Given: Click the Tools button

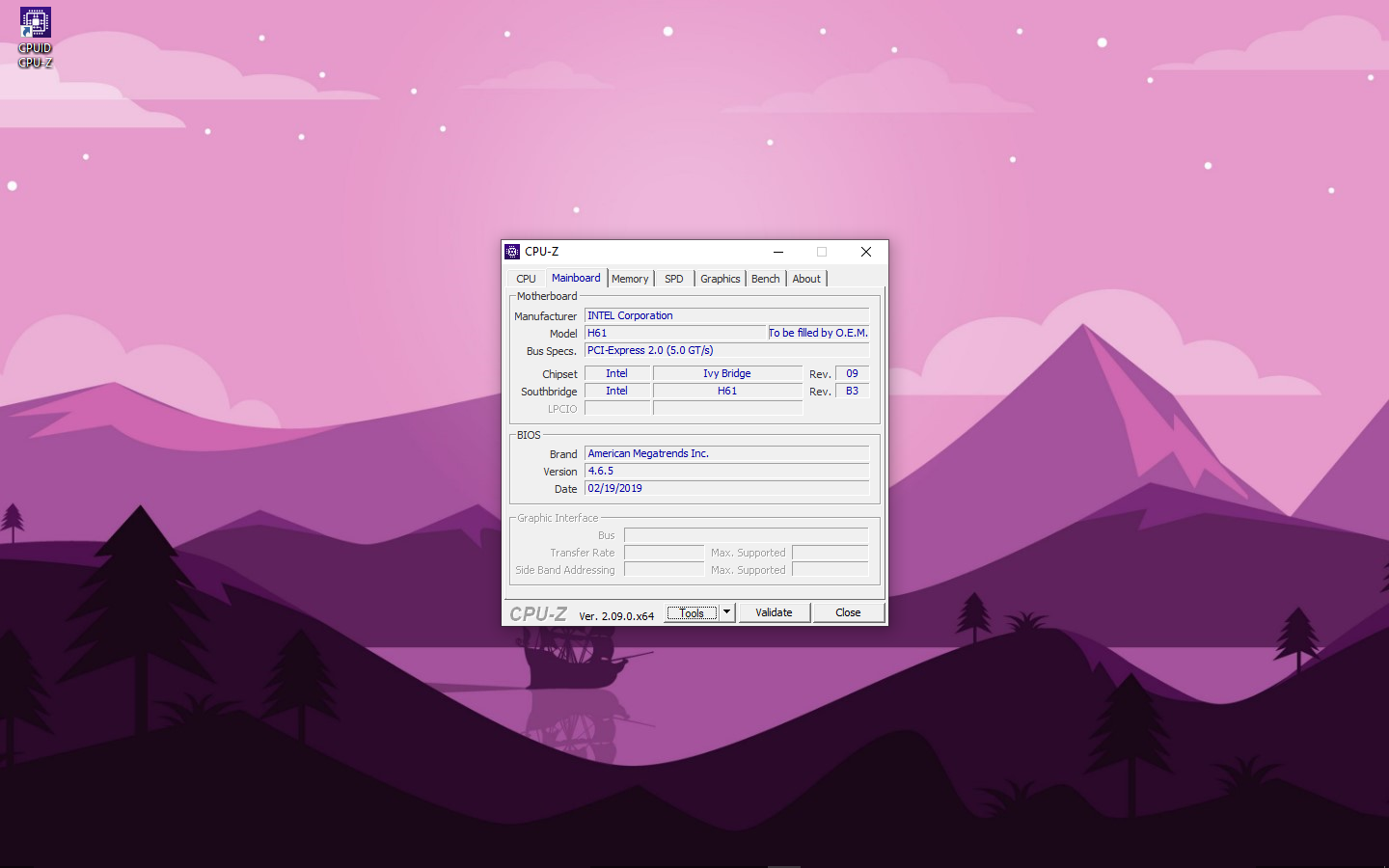Looking at the screenshot, I should tap(692, 613).
